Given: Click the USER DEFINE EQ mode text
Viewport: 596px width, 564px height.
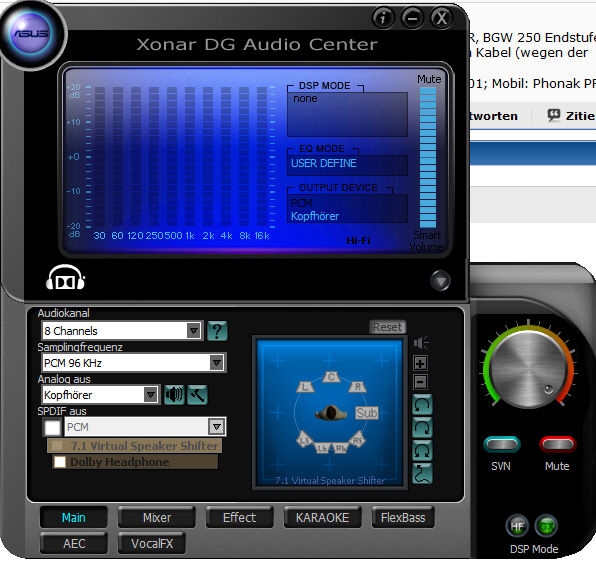Looking at the screenshot, I should tap(324, 163).
